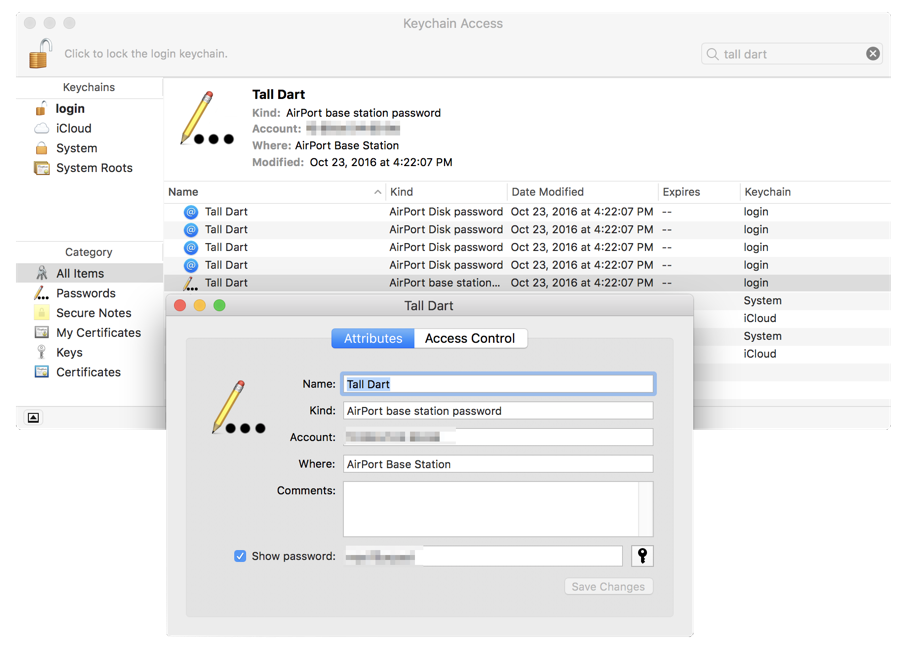The height and width of the screenshot is (654, 900).
Task: Open Password Assistant with the key icon
Action: pyautogui.click(x=642, y=556)
